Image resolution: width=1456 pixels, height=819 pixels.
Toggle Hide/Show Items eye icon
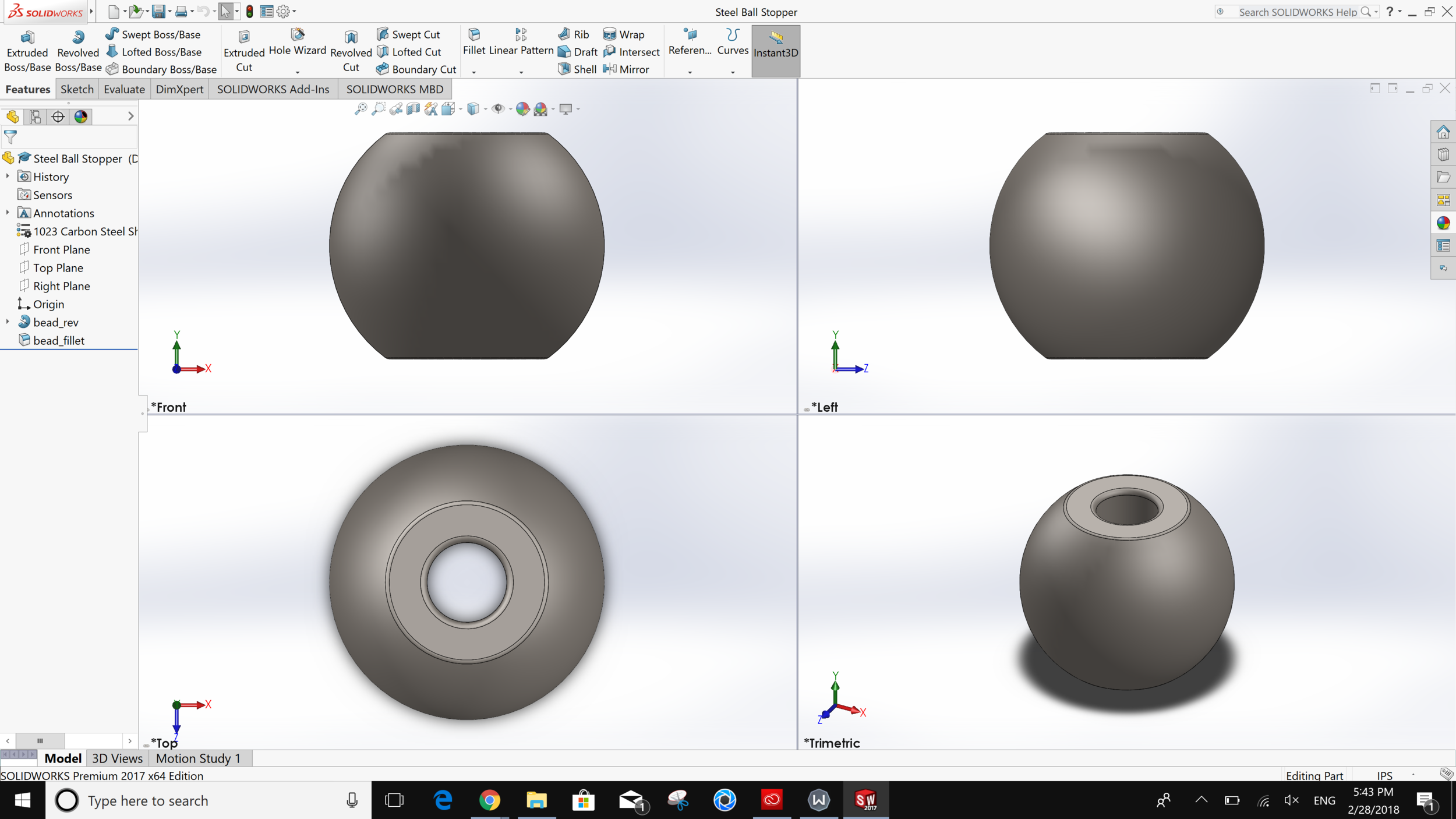coord(498,108)
